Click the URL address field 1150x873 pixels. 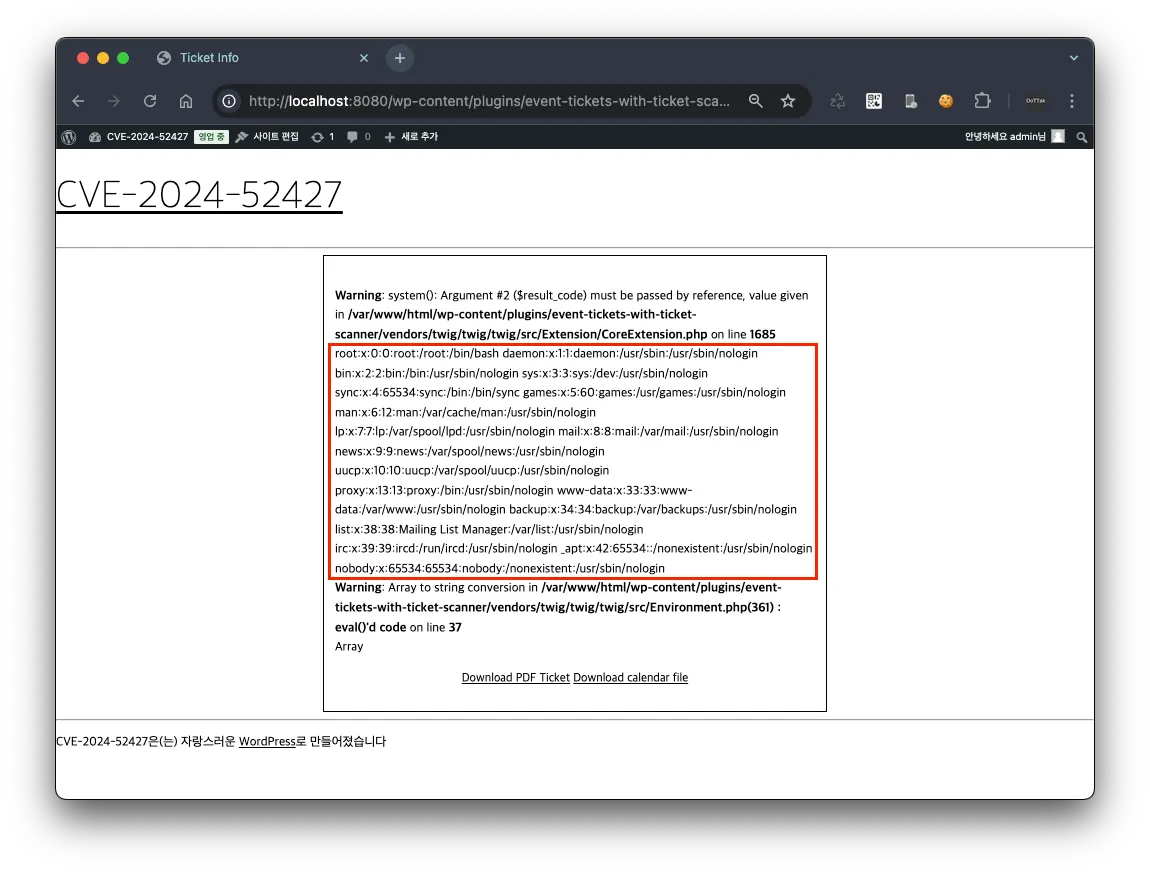click(489, 101)
